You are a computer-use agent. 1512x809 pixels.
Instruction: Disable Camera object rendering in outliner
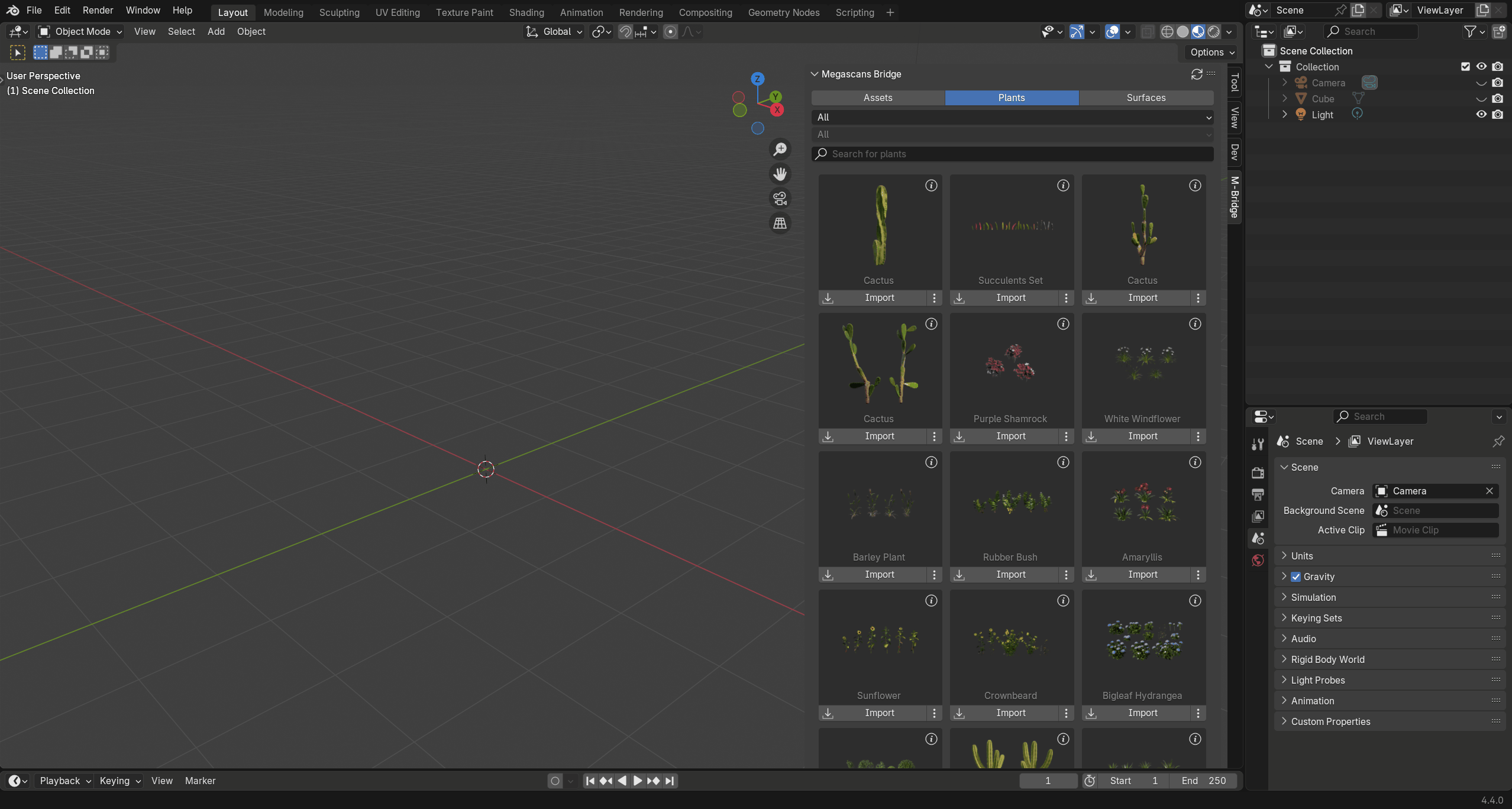(1497, 83)
